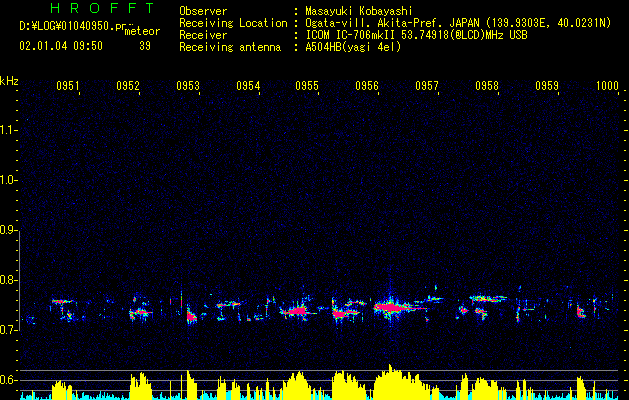Click the kHz axis unit label
The width and height of the screenshot is (629, 400).
tap(9, 81)
